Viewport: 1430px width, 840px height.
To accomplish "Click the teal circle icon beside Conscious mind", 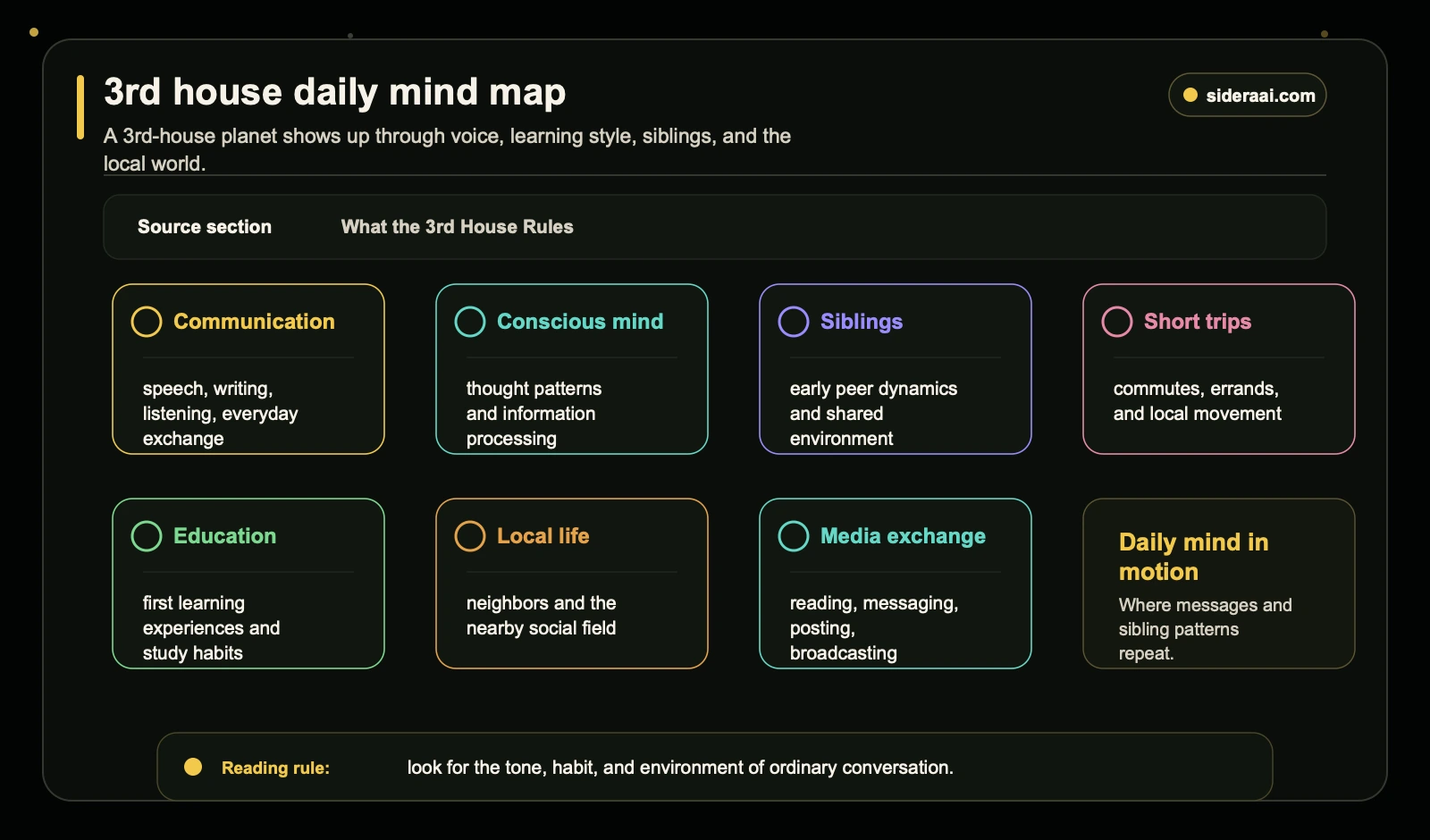I will [x=470, y=322].
